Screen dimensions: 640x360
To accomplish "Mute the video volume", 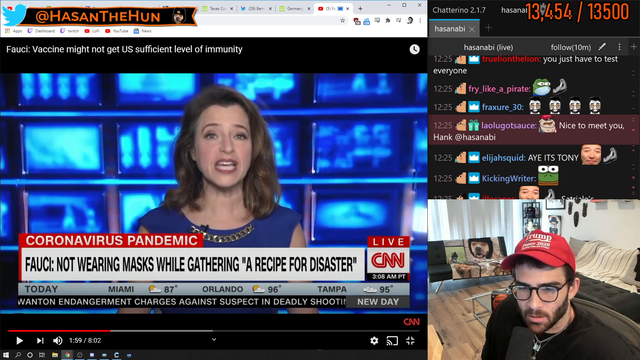I will pyautogui.click(x=58, y=340).
